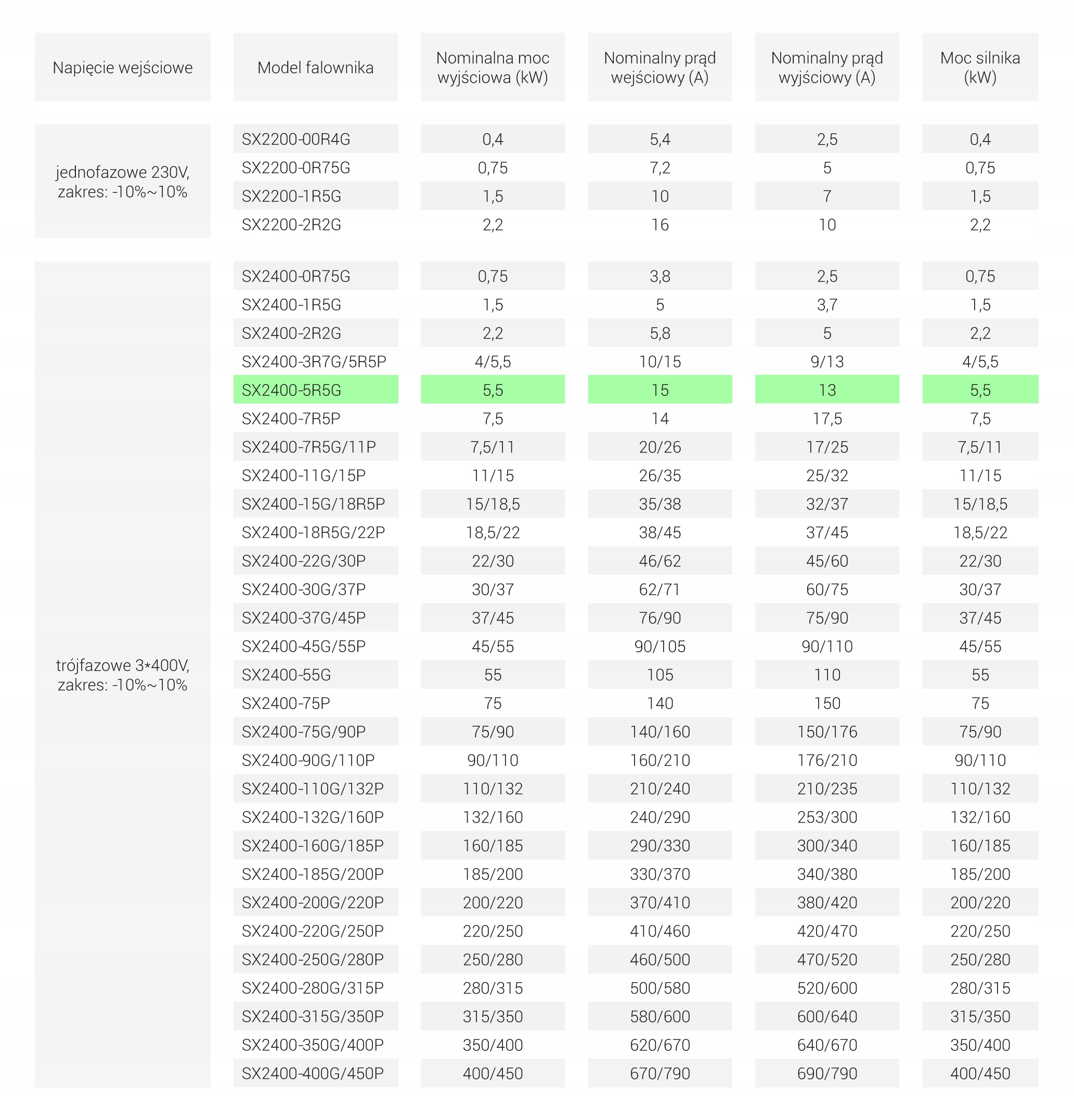Viewport: 1074px width, 1120px height.
Task: Click the 'Moc silnika (kW)' header
Action: 980,68
